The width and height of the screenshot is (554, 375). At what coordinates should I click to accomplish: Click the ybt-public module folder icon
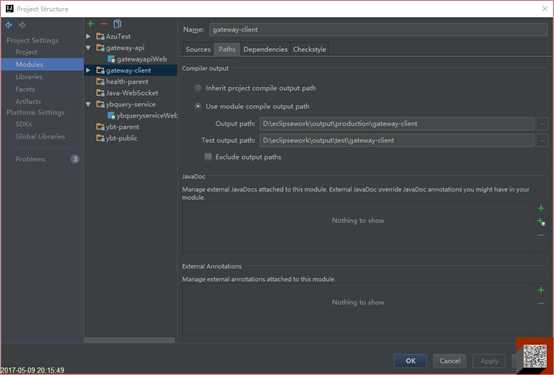click(100, 138)
